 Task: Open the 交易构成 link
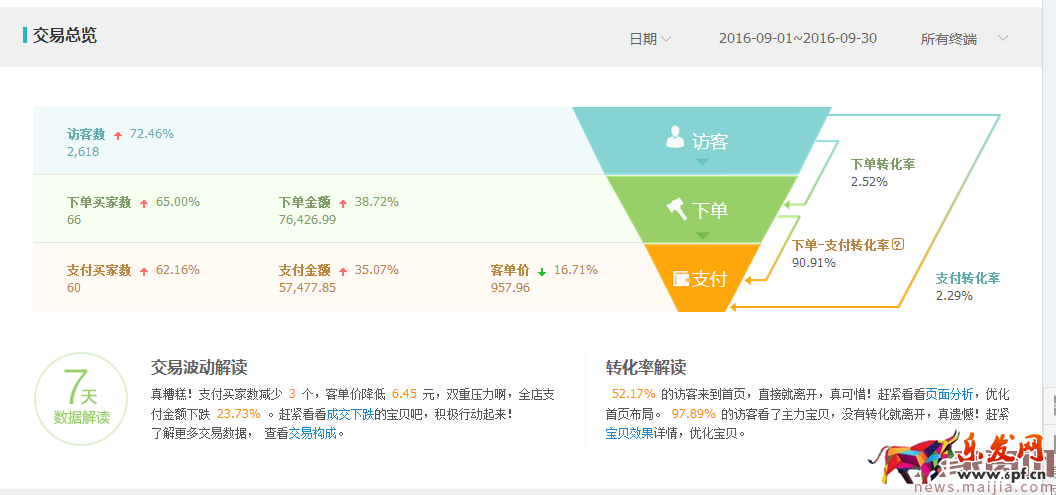pos(313,434)
